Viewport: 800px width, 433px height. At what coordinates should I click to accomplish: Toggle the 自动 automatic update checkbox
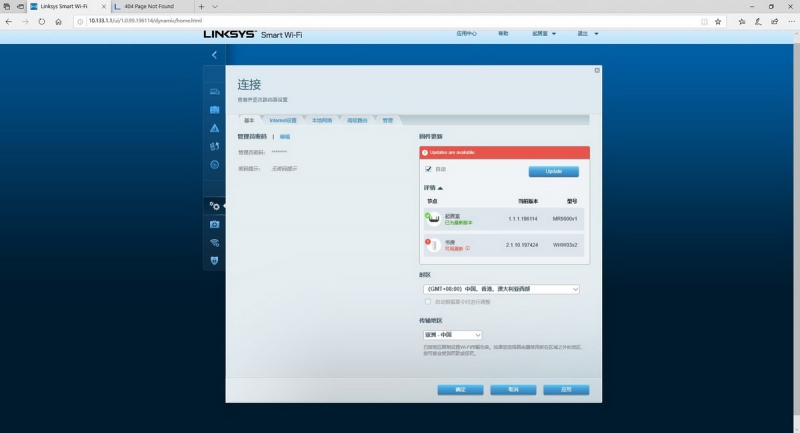[x=428, y=169]
